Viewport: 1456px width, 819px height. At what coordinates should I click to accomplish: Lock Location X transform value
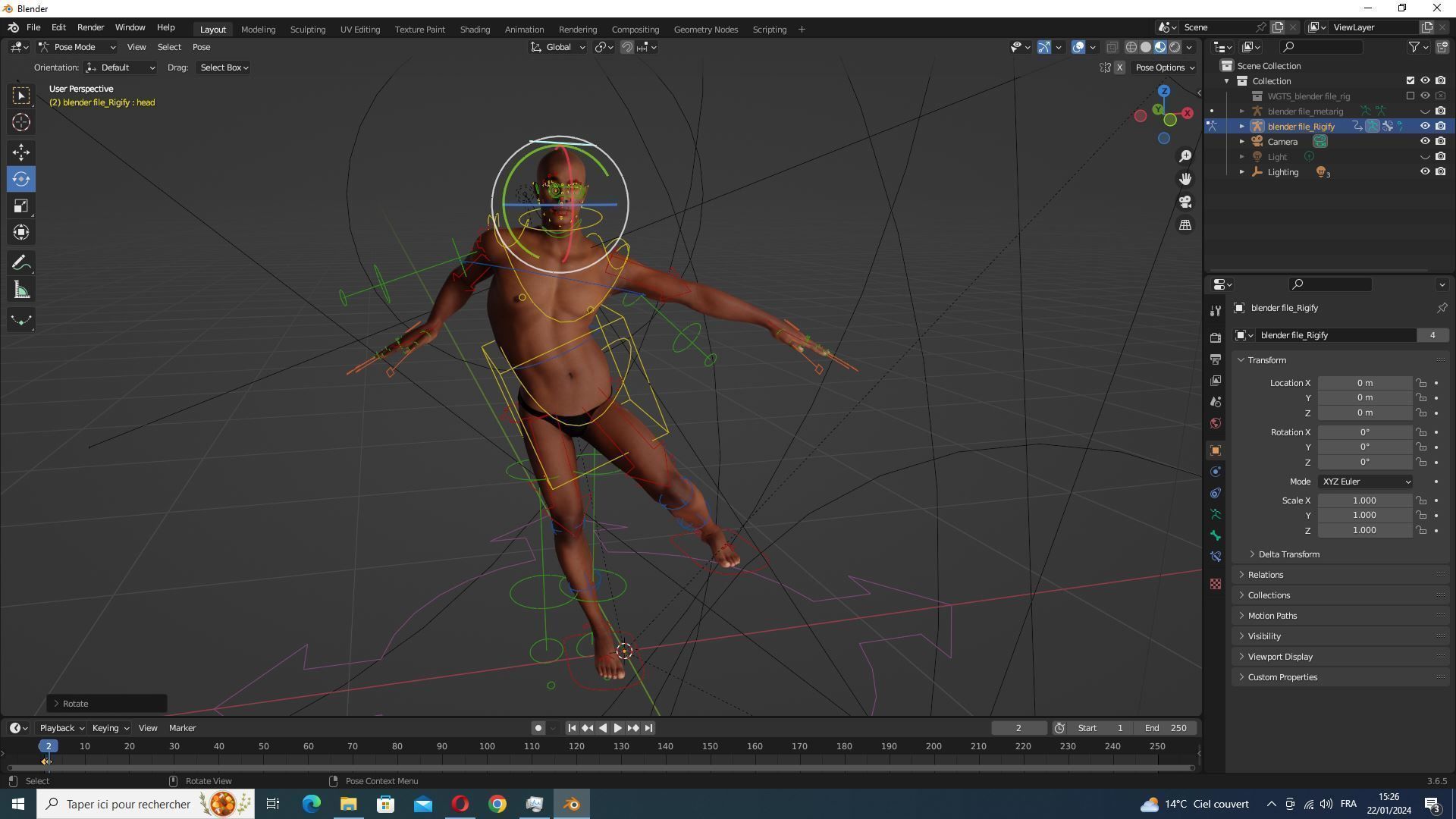[1422, 383]
